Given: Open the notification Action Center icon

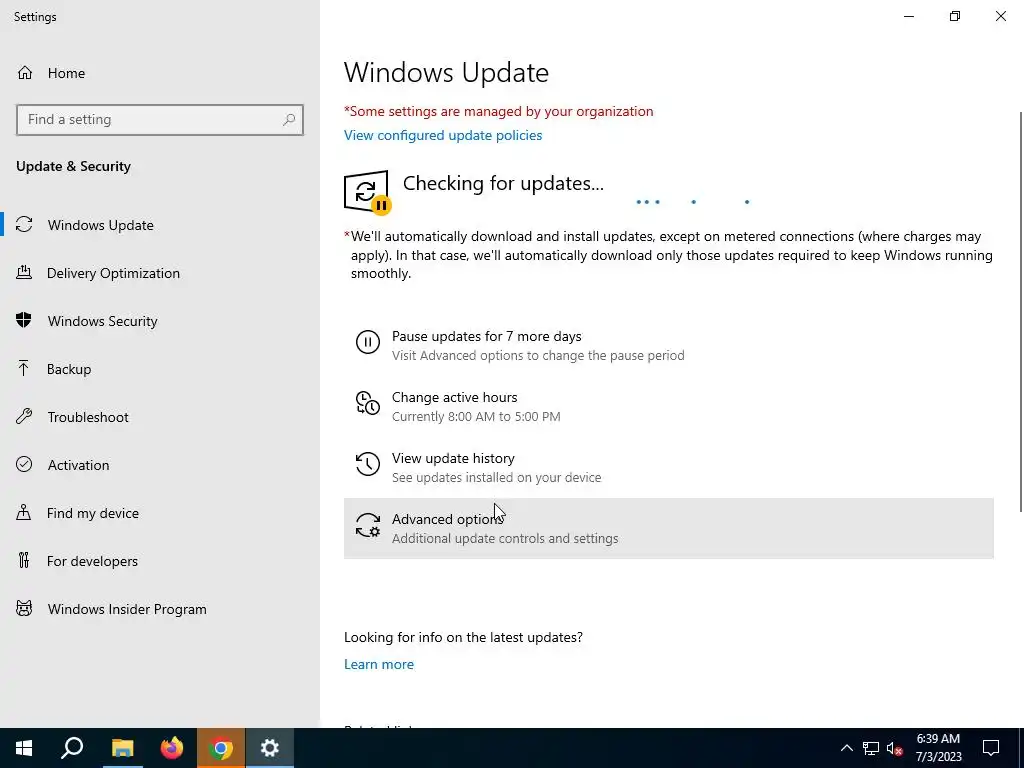Looking at the screenshot, I should (991, 748).
